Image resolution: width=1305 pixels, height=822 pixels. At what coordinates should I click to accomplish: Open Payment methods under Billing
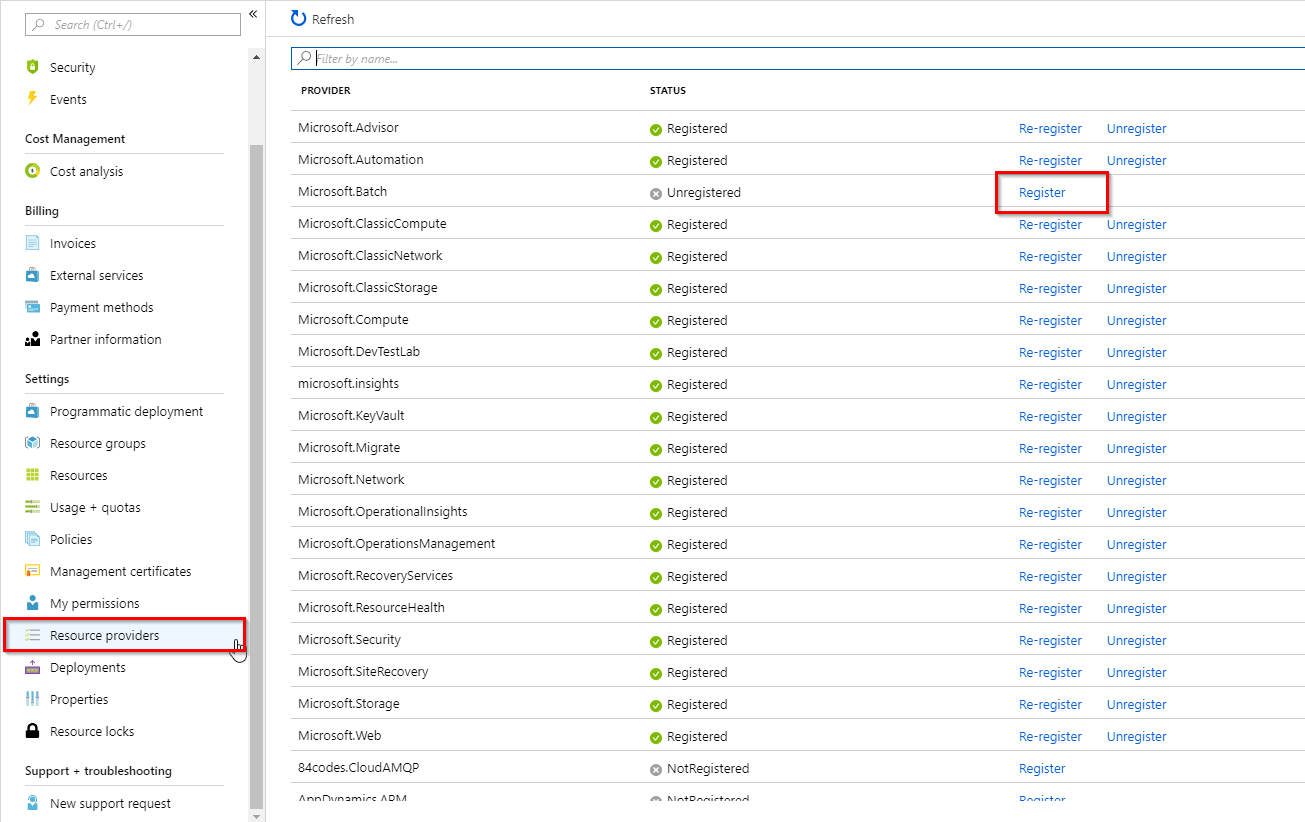point(102,307)
